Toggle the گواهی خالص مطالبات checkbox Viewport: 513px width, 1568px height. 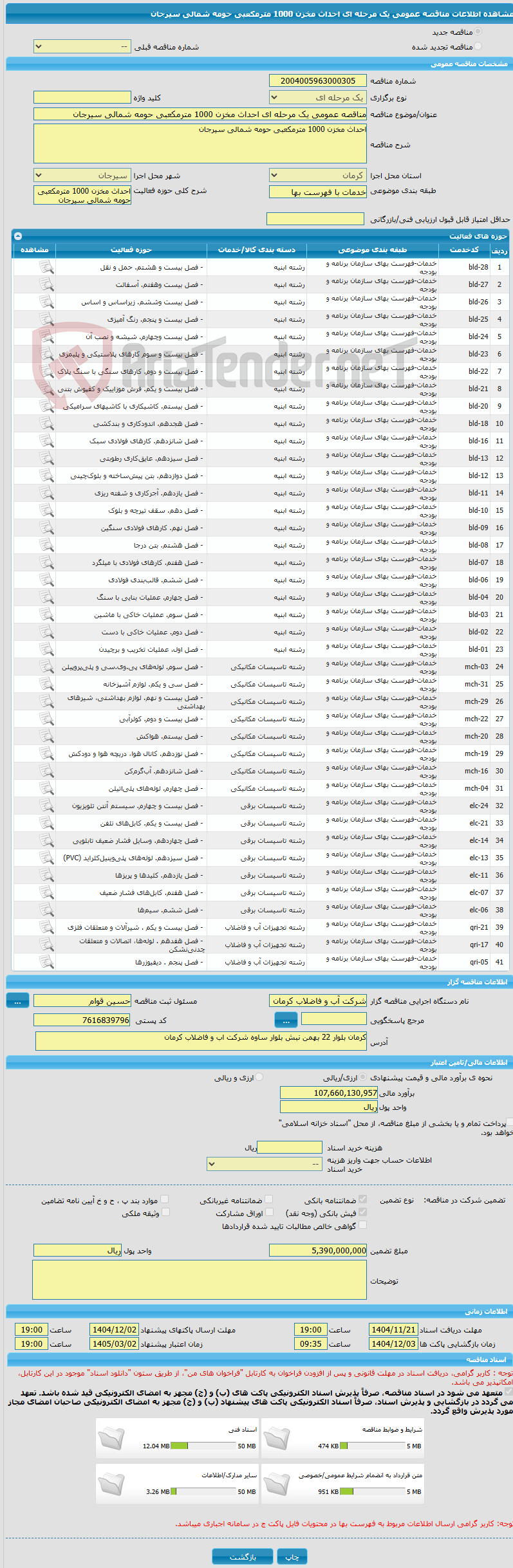pos(363,1225)
